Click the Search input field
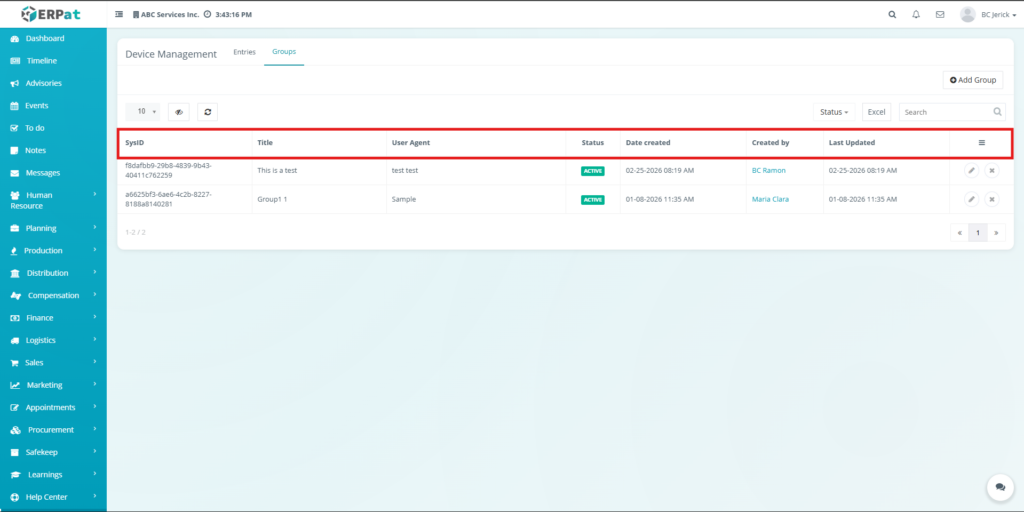The image size is (1024, 512). pos(945,112)
